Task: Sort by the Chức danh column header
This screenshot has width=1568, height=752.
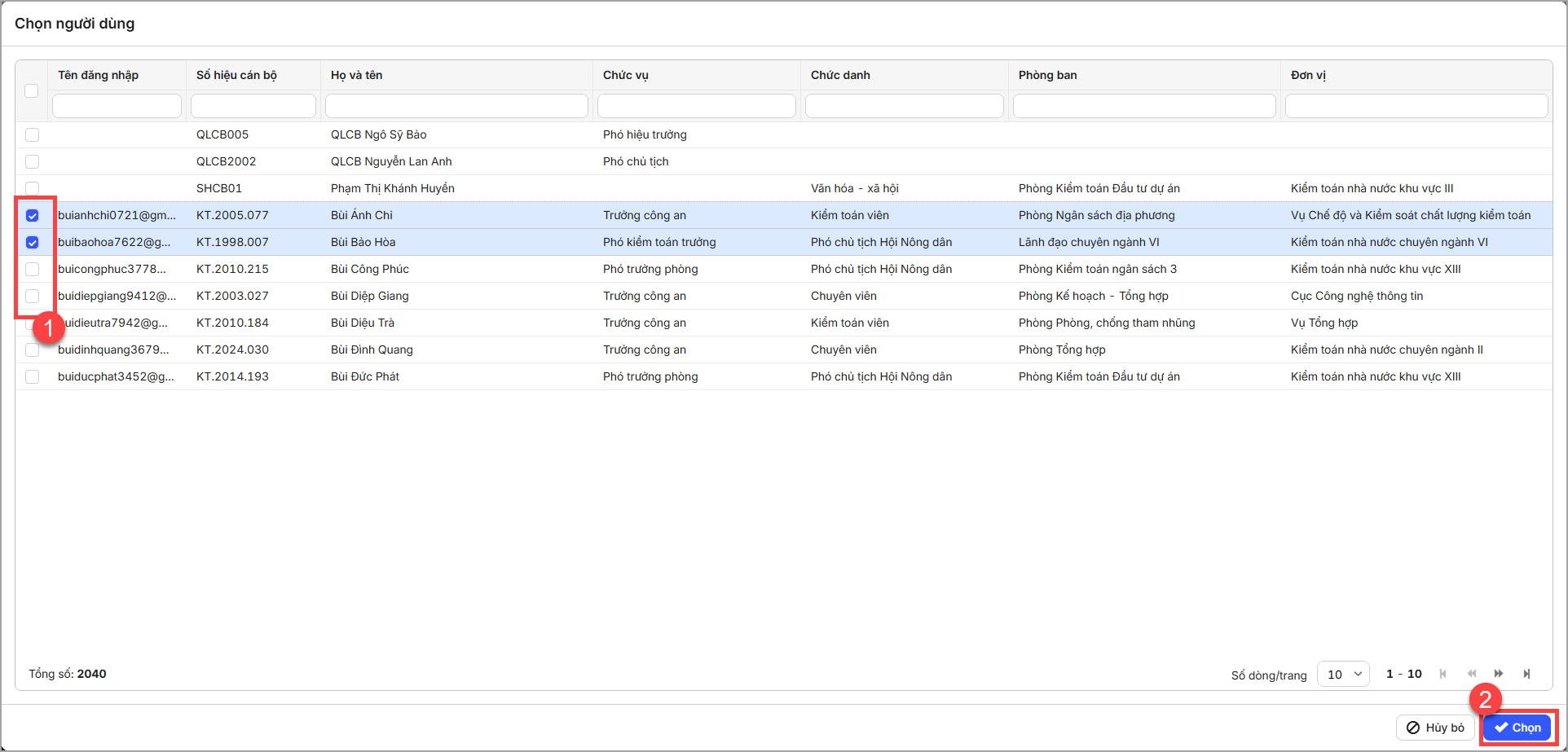Action: pos(840,75)
